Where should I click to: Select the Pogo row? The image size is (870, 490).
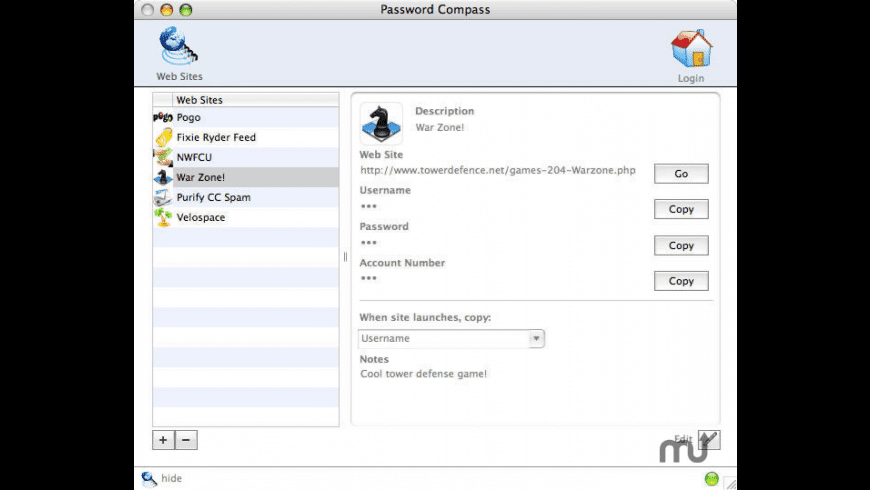click(246, 117)
